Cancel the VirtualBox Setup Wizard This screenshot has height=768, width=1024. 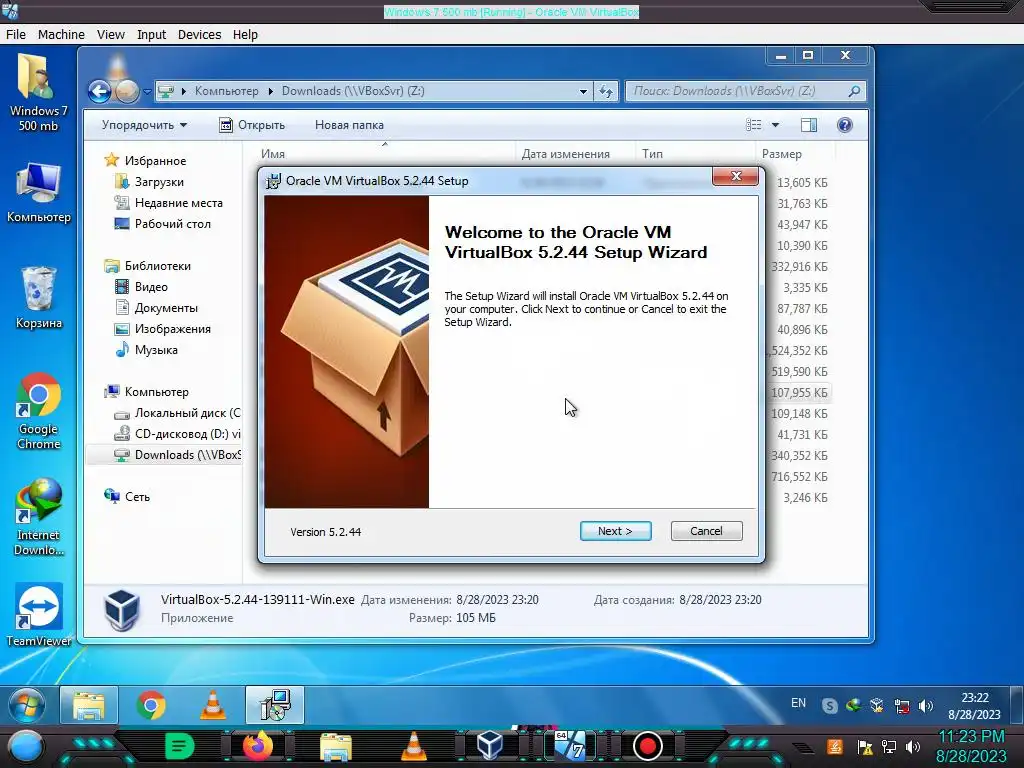pos(706,531)
